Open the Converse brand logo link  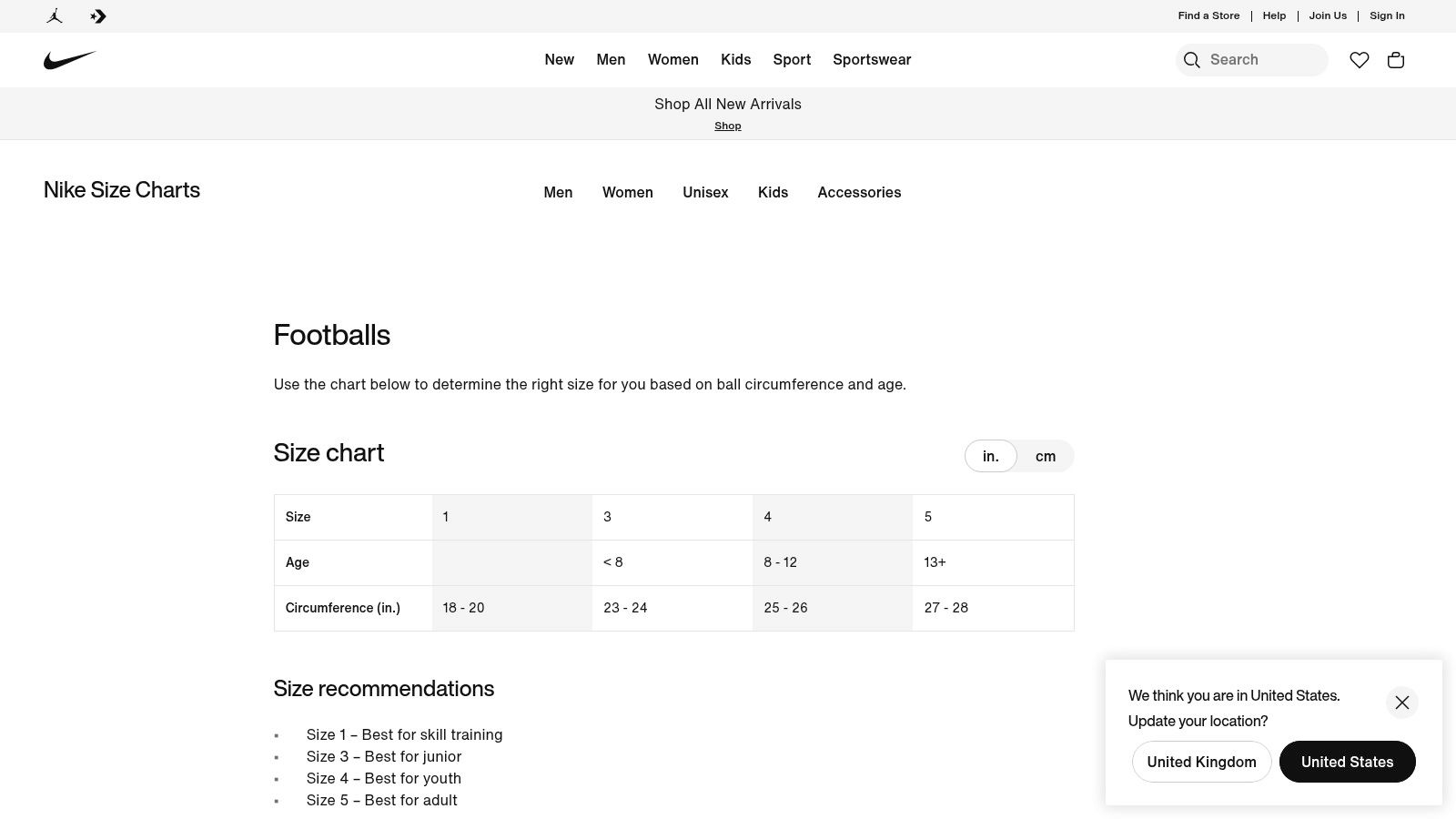98,15
